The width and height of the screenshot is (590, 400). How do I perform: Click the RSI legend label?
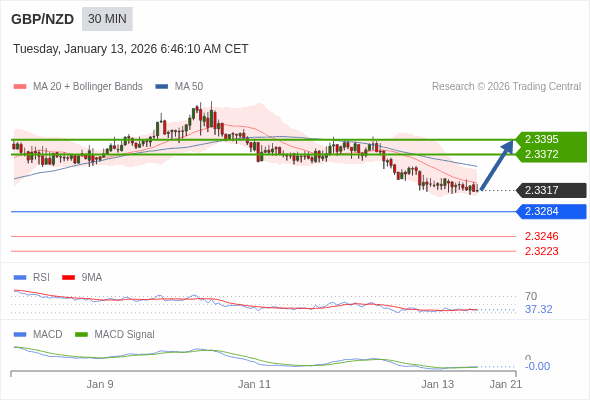tap(41, 278)
